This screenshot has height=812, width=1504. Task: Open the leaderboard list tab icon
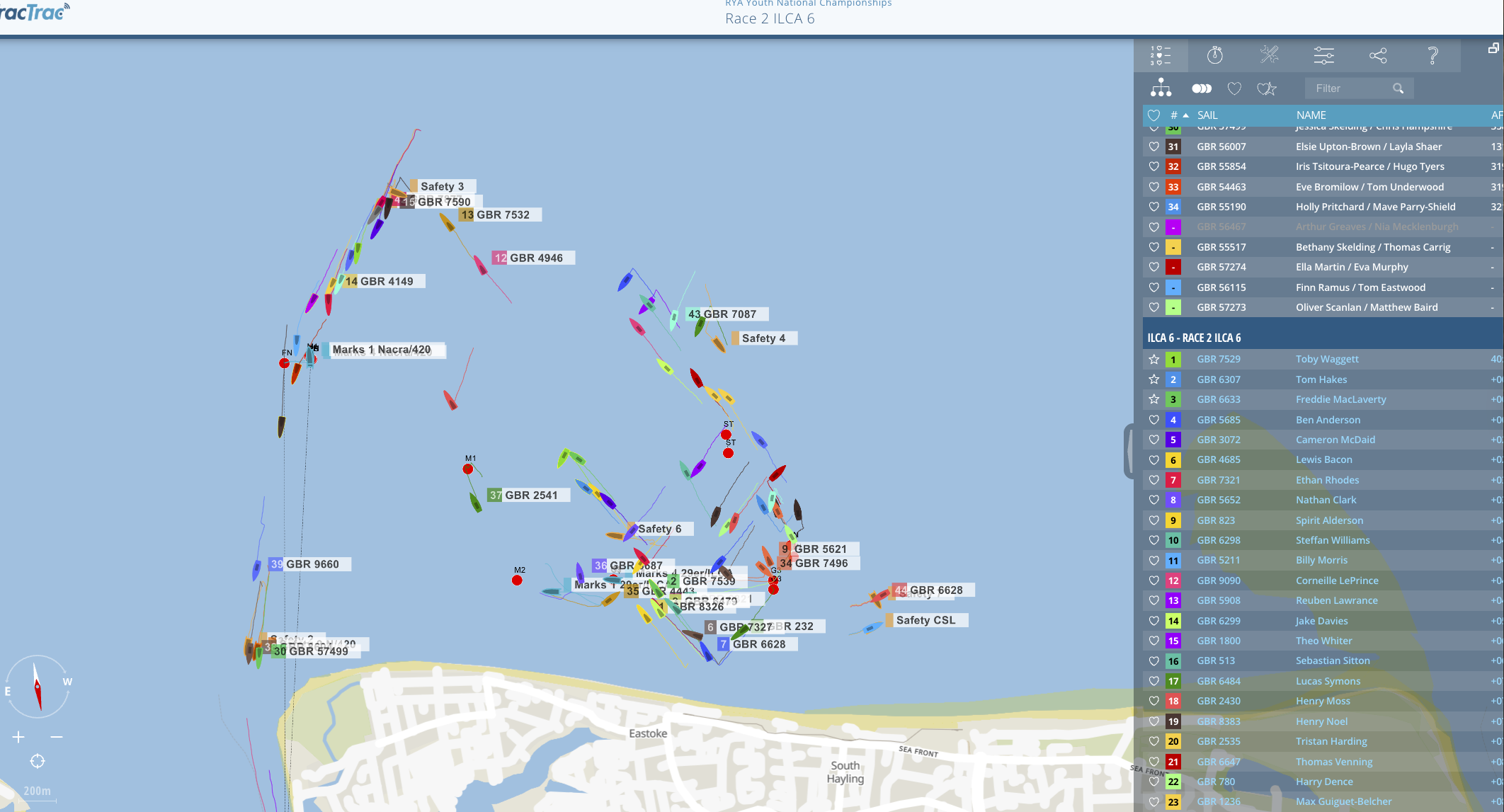click(1160, 55)
